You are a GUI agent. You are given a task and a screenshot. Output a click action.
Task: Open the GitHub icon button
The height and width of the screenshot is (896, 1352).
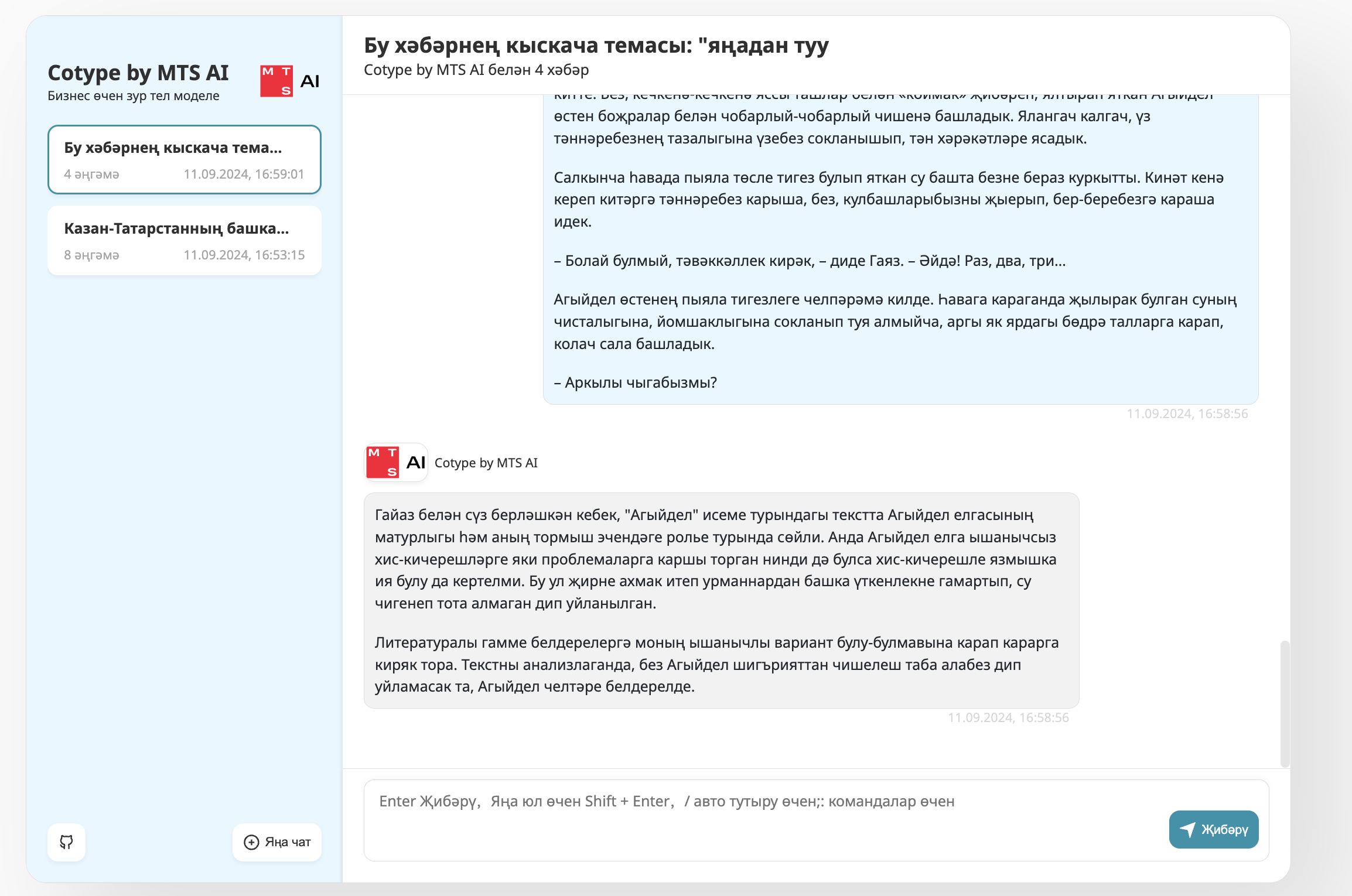tap(66, 842)
